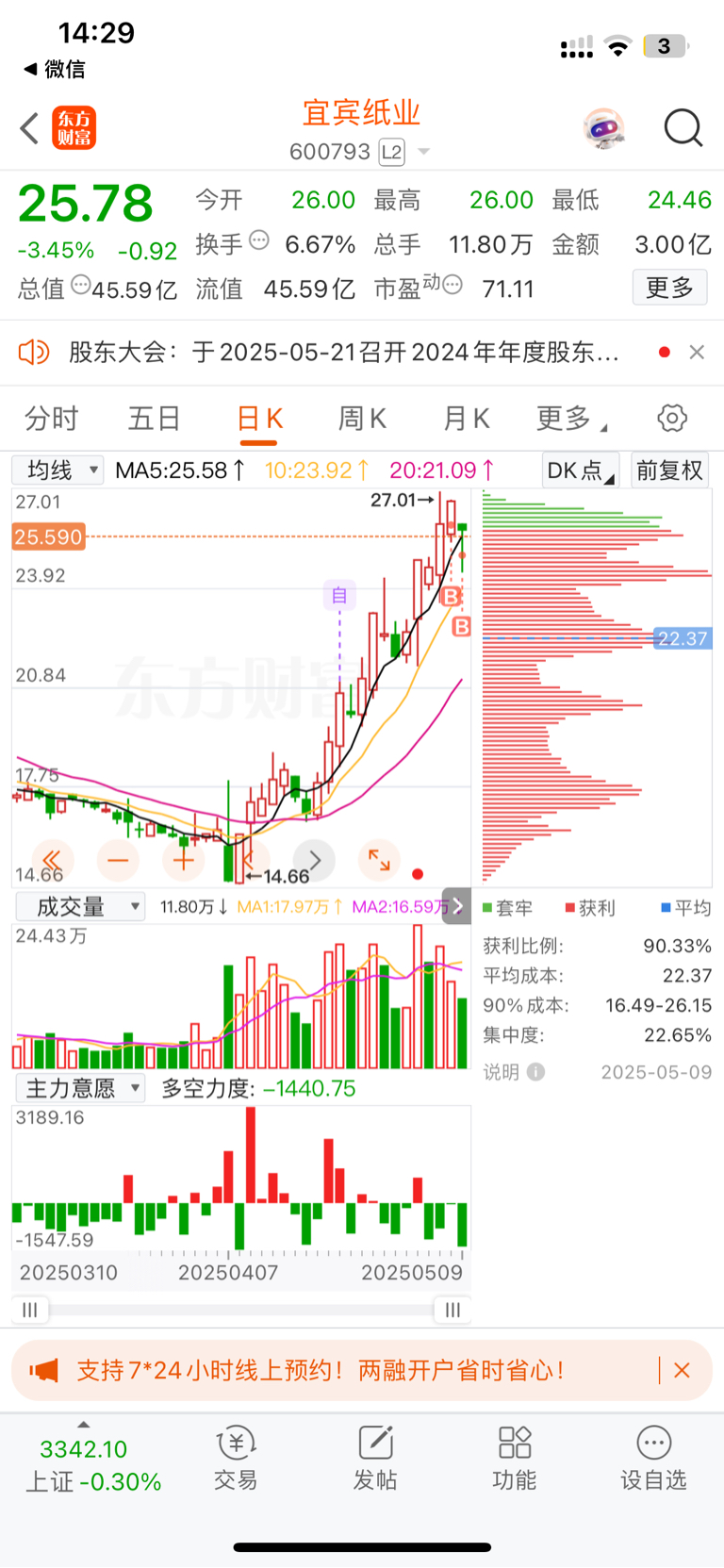
Task: Dismiss the shareholder meeting announcement
Action: 697,352
